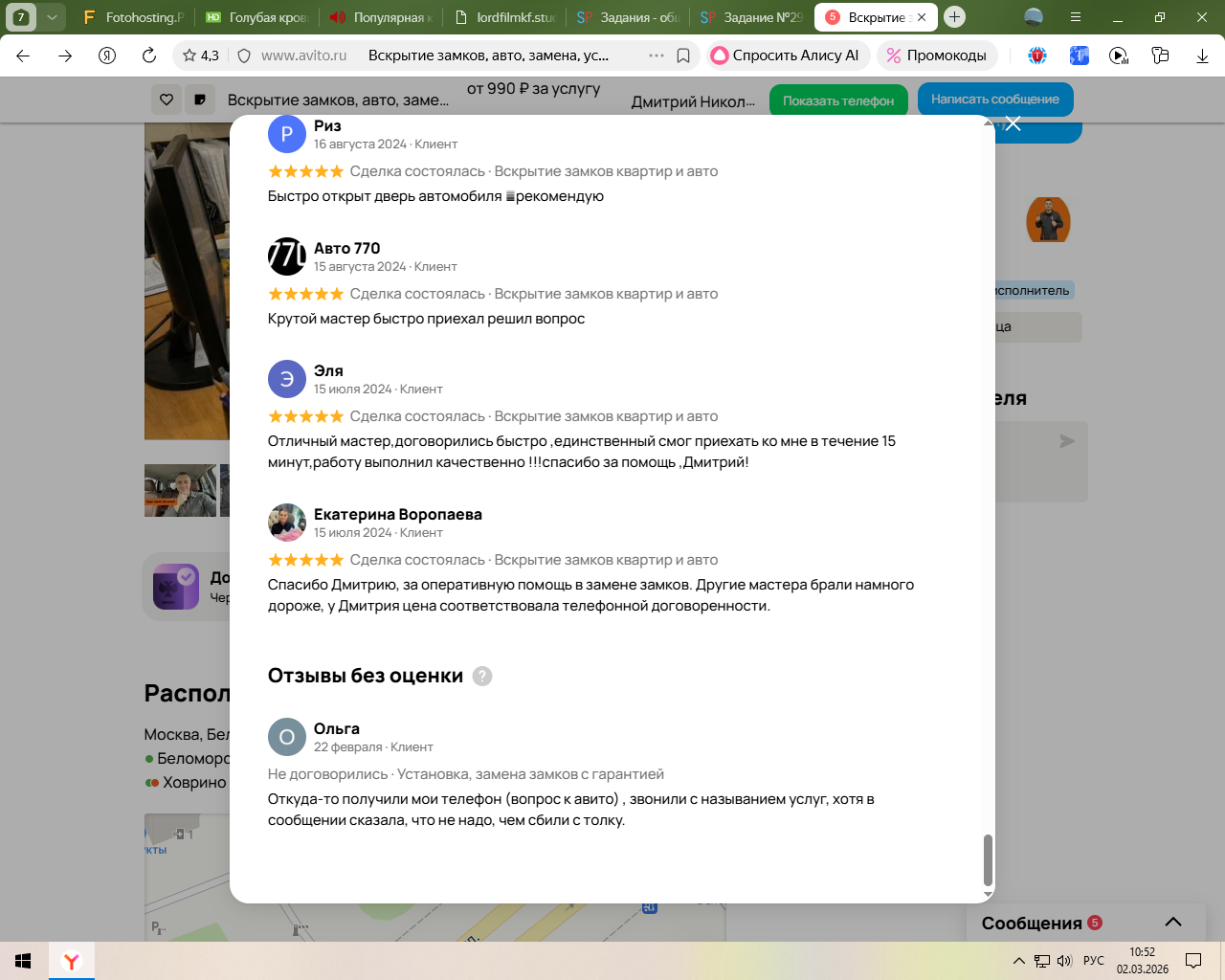Go back with the browser back arrow

click(x=23, y=56)
